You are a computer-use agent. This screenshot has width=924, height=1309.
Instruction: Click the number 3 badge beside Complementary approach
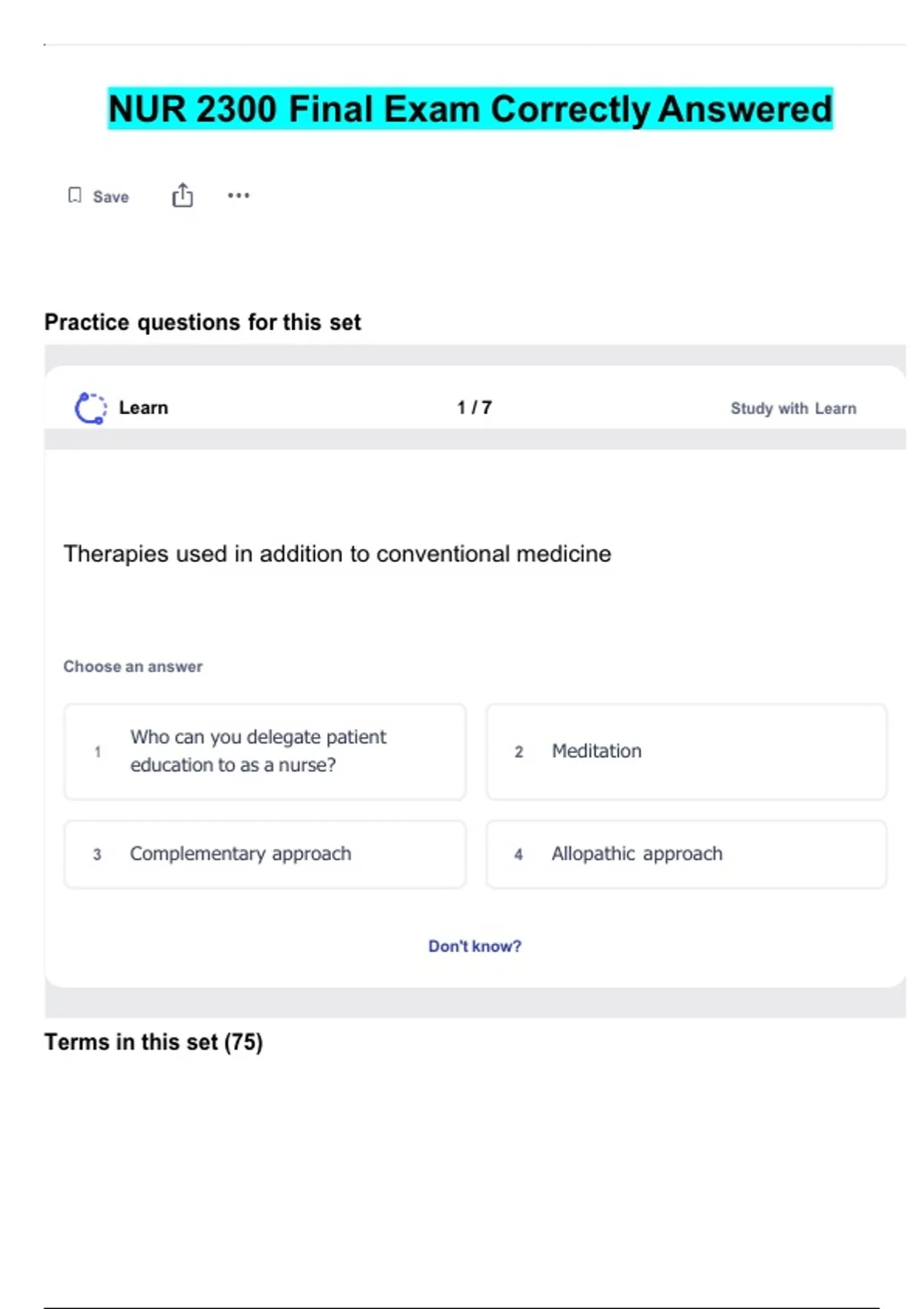click(x=97, y=854)
